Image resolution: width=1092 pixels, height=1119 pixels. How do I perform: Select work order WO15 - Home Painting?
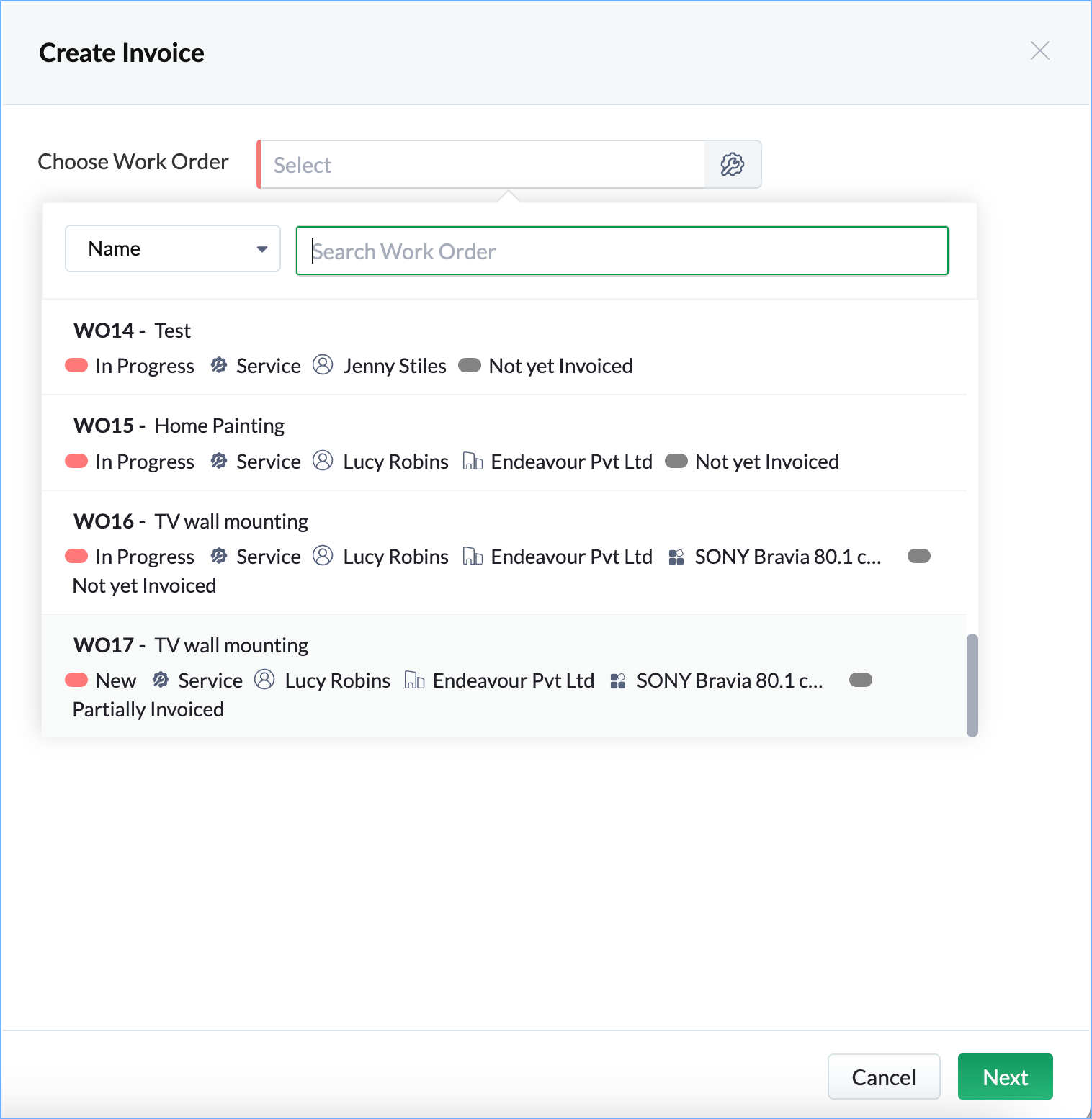pos(504,443)
